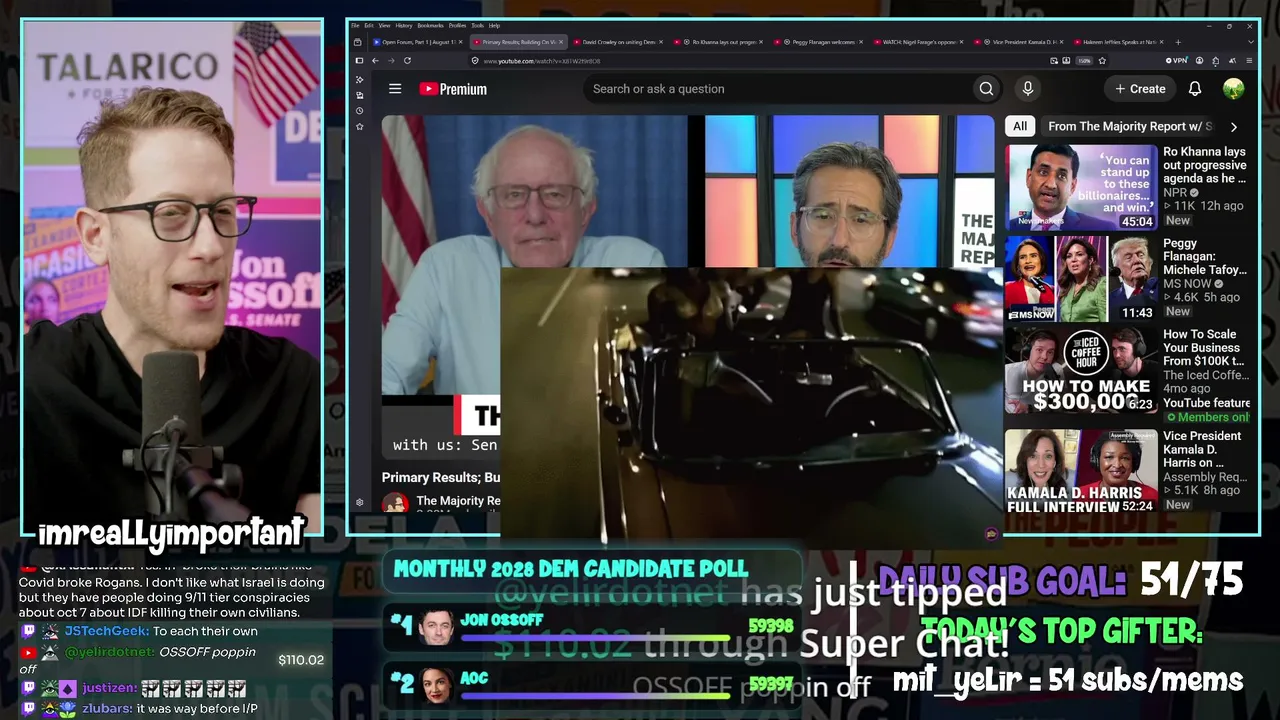
Task: Open the History menu in the browser
Action: (404, 25)
